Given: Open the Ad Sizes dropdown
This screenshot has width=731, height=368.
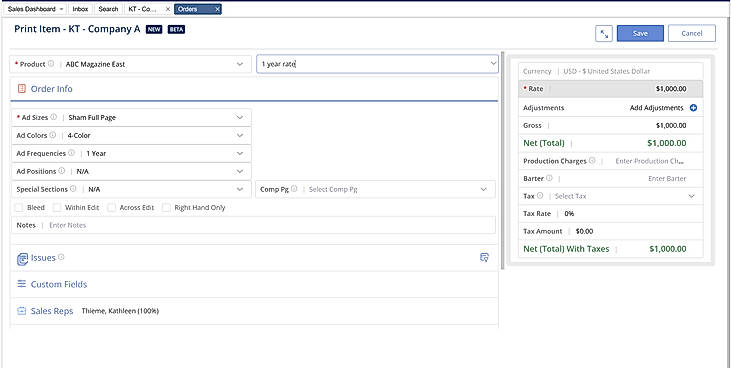Looking at the screenshot, I should 131,118.
